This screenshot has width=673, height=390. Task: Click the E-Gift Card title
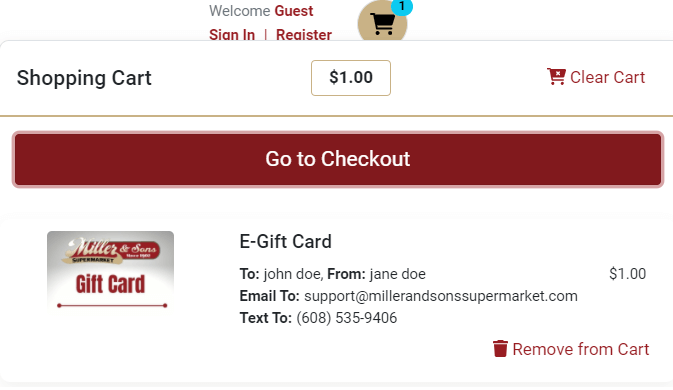pos(285,242)
